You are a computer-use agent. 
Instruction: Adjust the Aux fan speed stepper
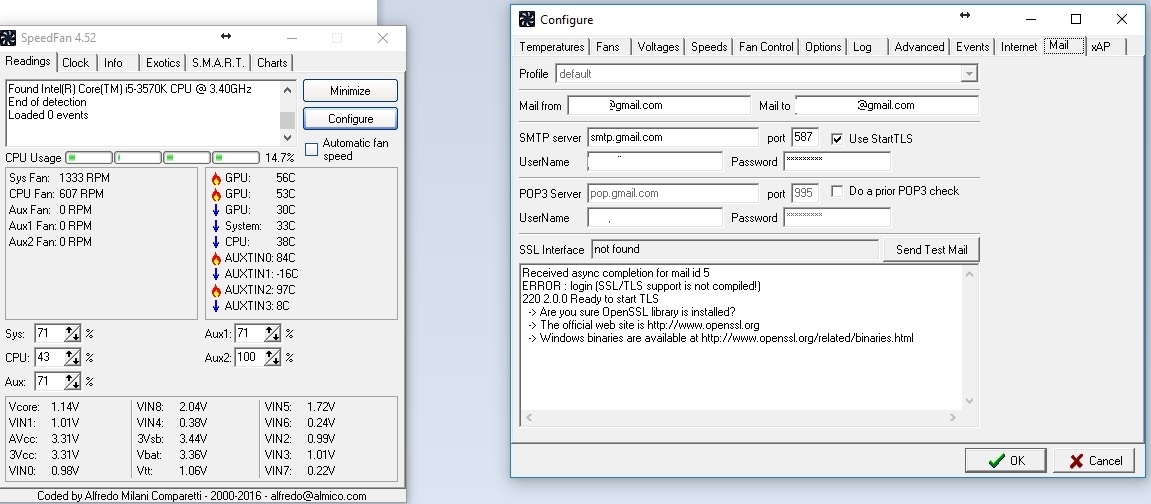[72, 381]
